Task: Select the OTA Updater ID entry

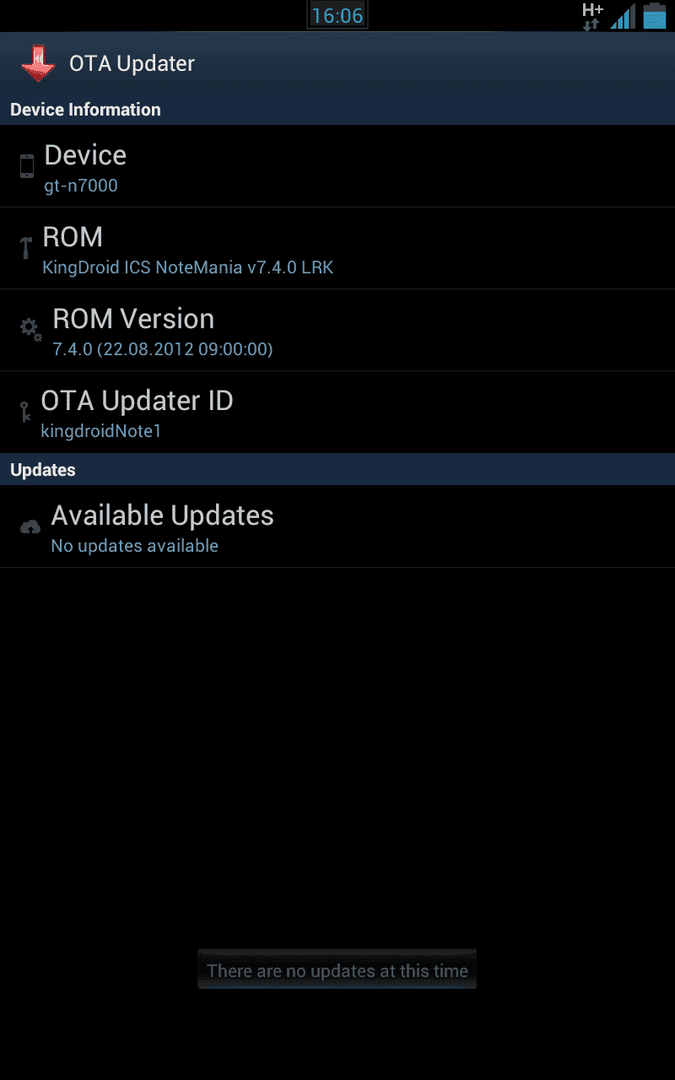Action: tap(338, 412)
